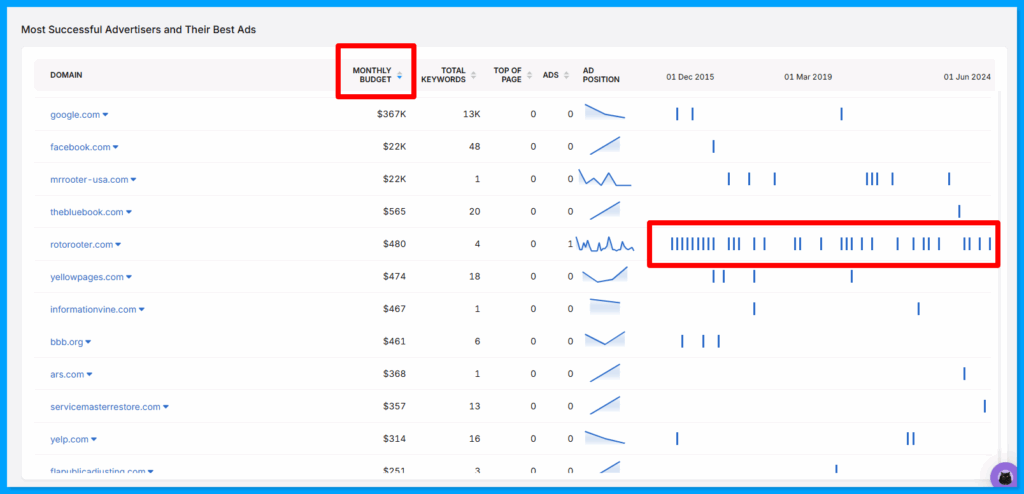Expand google.com dropdown arrow
Screen dimensions: 1024x494
pyautogui.click(x=106, y=115)
